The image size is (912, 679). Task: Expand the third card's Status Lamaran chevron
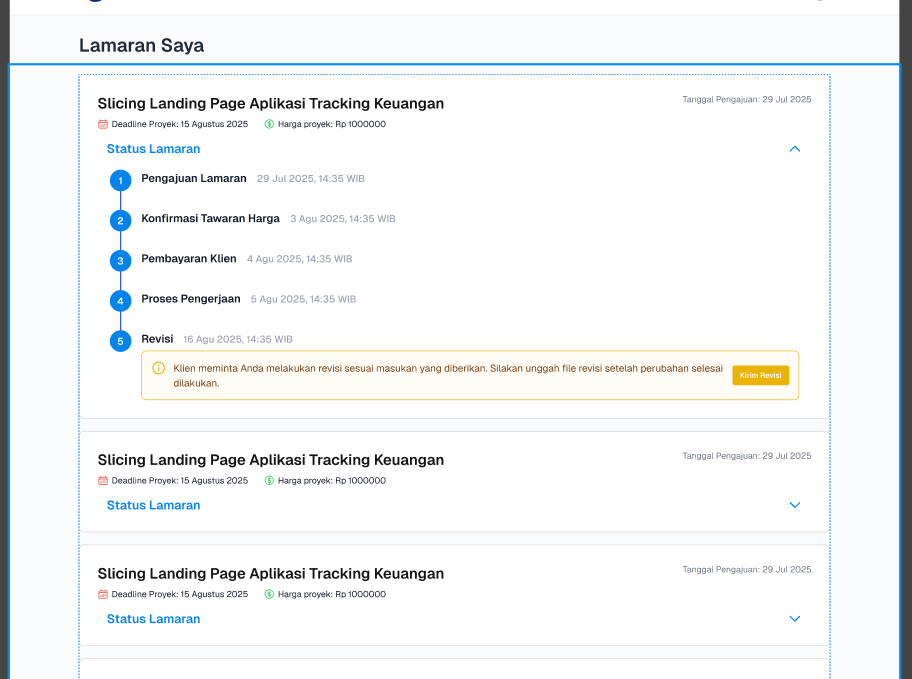coord(795,619)
